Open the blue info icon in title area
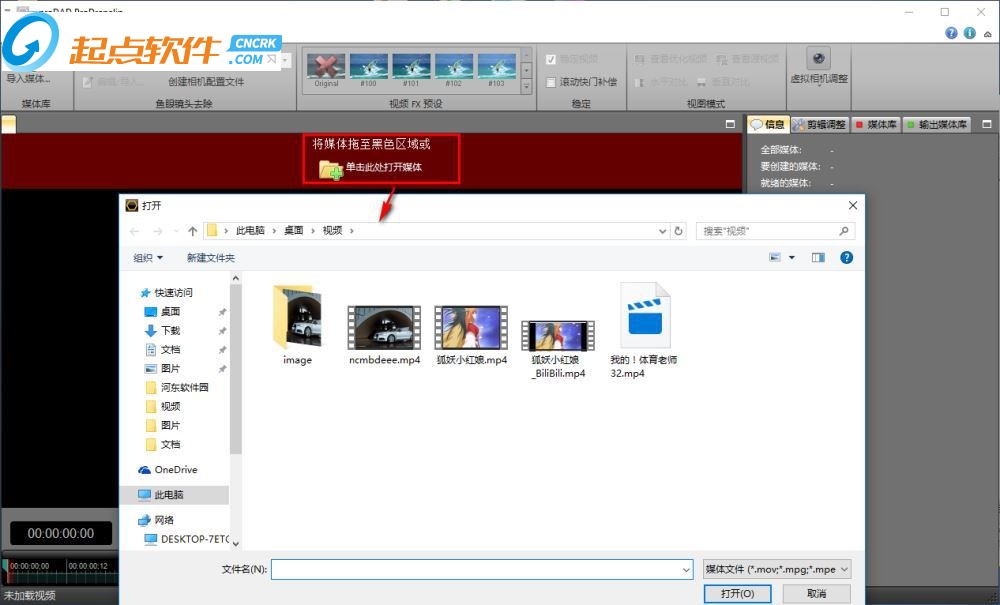 coord(969,33)
